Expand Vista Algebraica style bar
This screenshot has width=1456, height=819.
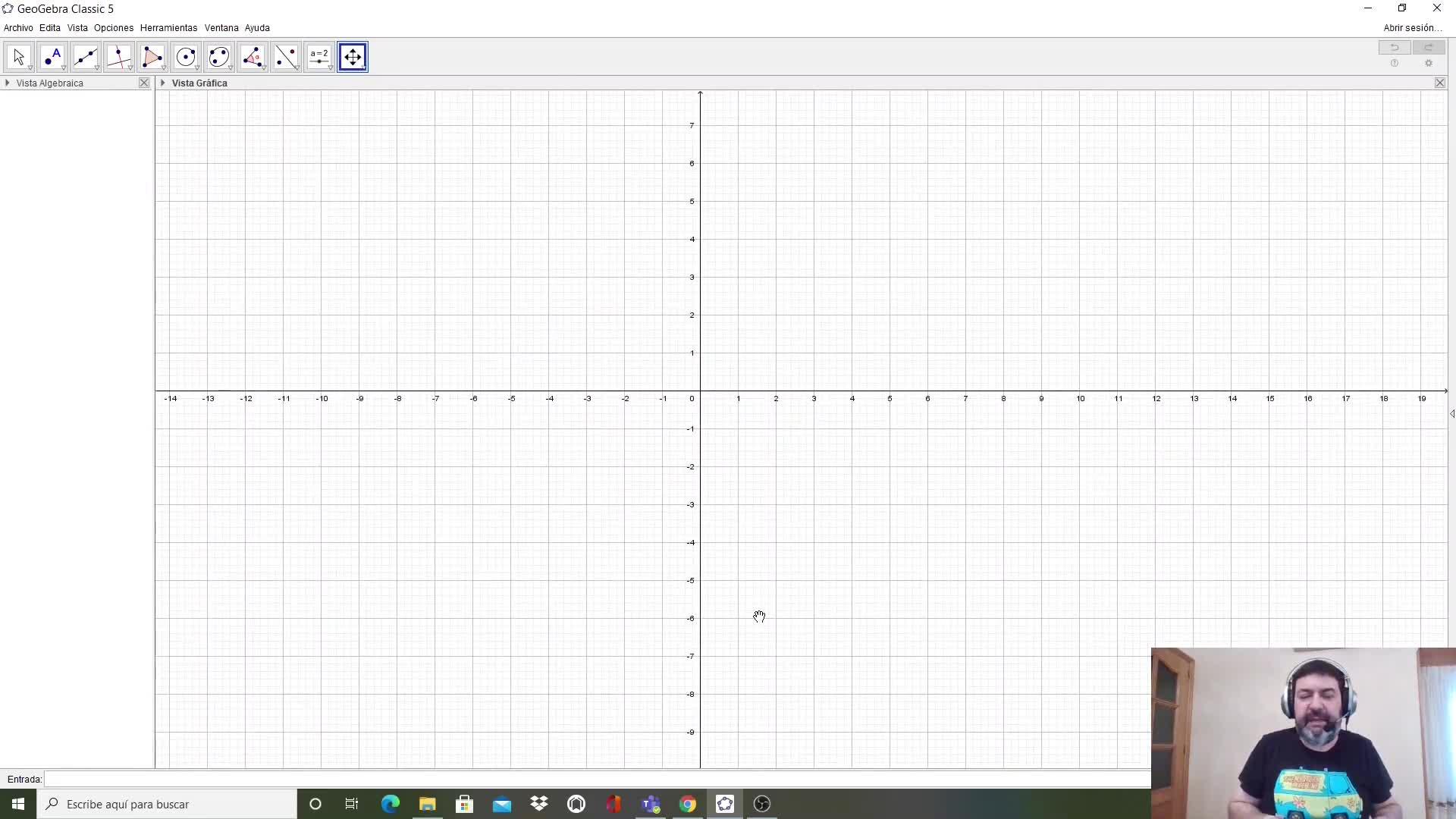click(x=8, y=83)
